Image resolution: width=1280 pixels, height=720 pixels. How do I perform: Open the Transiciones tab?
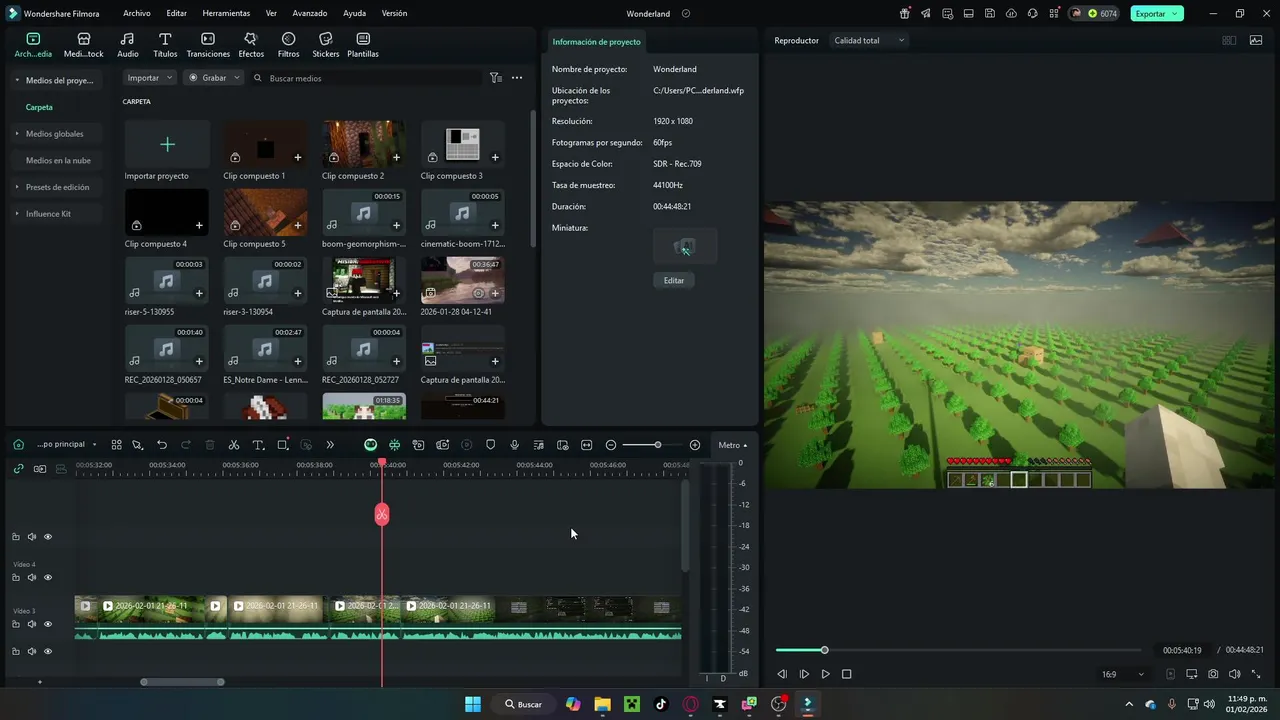pyautogui.click(x=208, y=45)
